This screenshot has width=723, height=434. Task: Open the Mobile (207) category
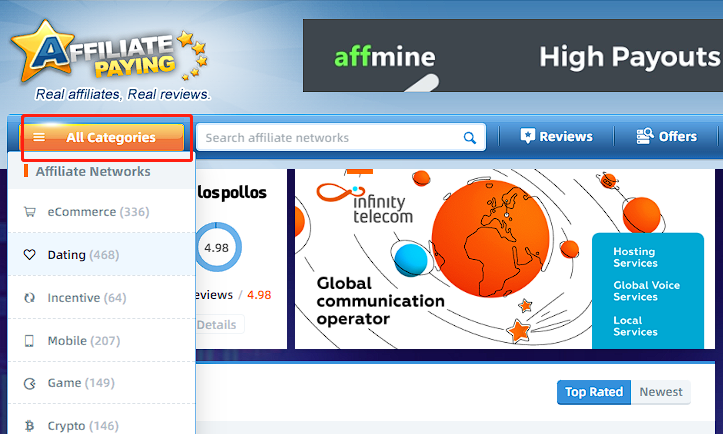coord(102,341)
